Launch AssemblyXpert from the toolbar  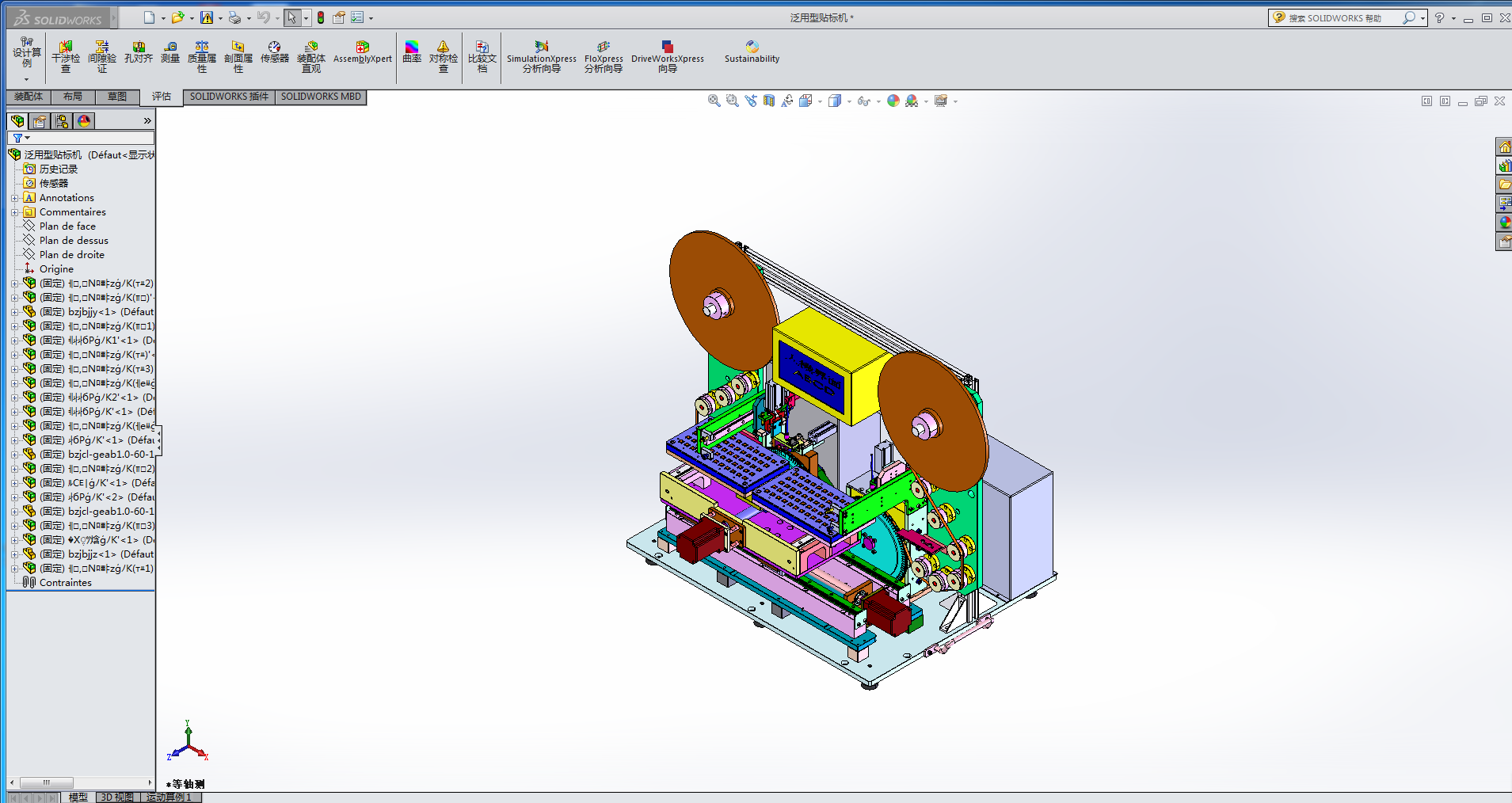coord(362,52)
